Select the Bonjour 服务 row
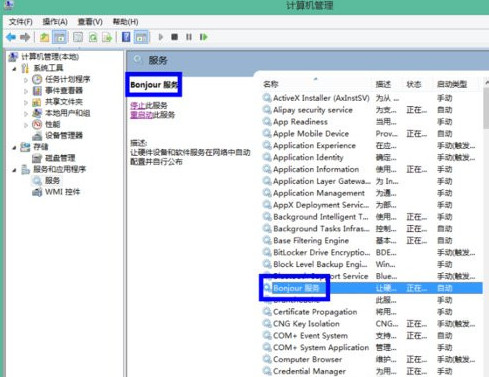The width and height of the screenshot is (489, 377). [372, 288]
